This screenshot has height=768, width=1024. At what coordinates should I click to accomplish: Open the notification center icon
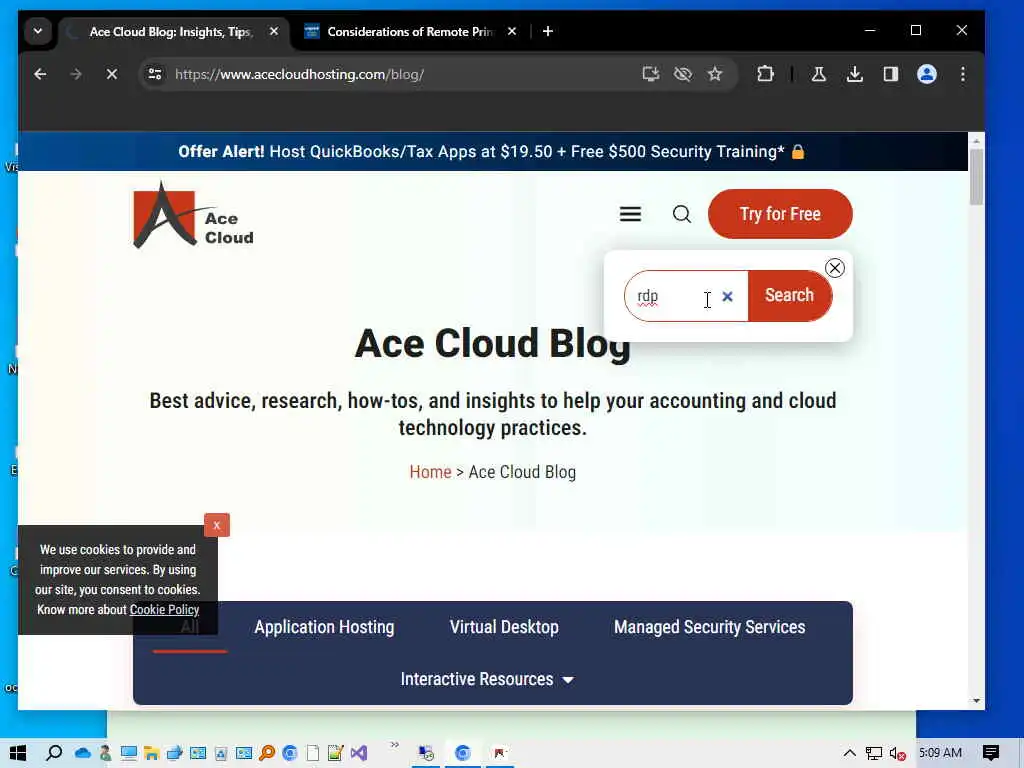pos(991,753)
